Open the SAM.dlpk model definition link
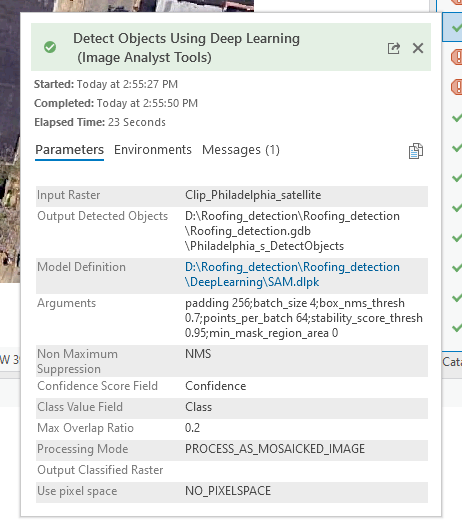 point(292,274)
